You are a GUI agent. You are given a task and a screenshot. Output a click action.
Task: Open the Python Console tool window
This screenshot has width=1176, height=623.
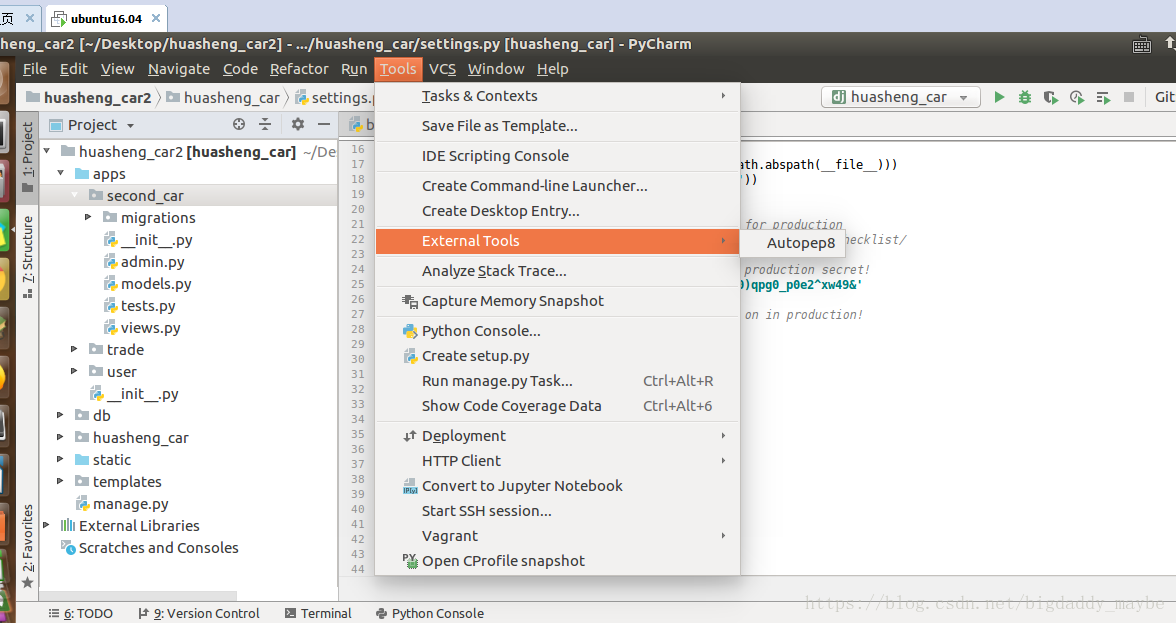(430, 613)
